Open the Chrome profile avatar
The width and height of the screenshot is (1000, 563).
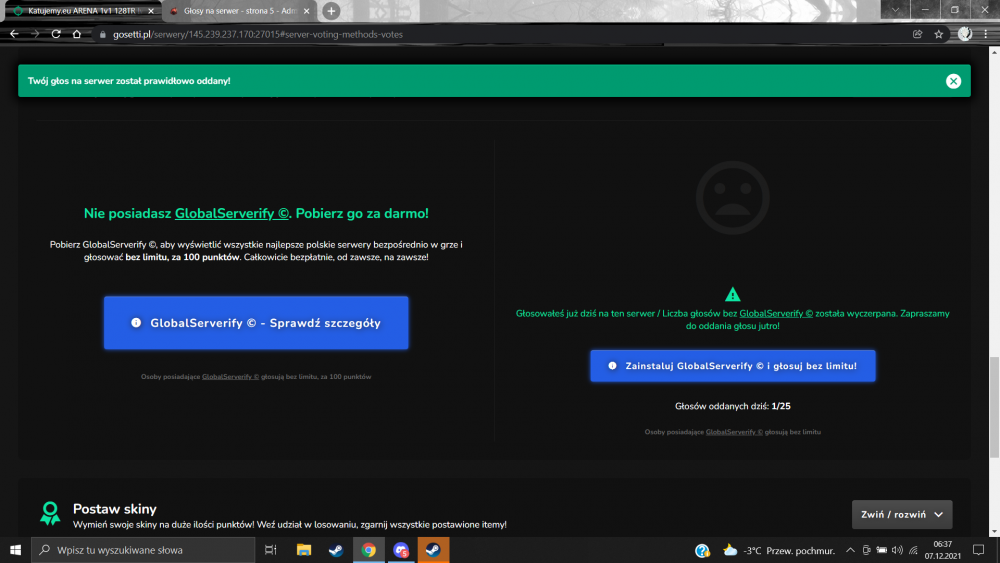click(x=964, y=34)
